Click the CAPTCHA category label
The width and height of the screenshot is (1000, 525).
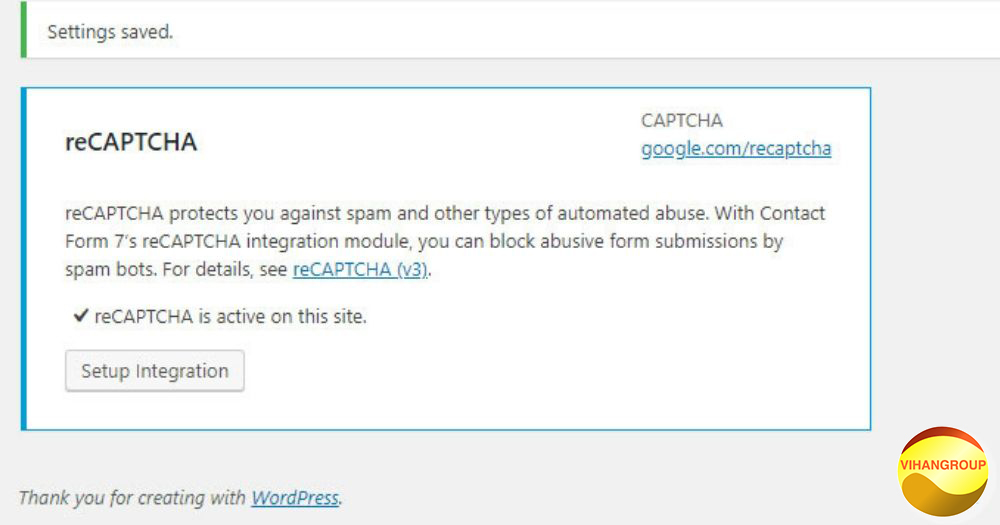(682, 121)
